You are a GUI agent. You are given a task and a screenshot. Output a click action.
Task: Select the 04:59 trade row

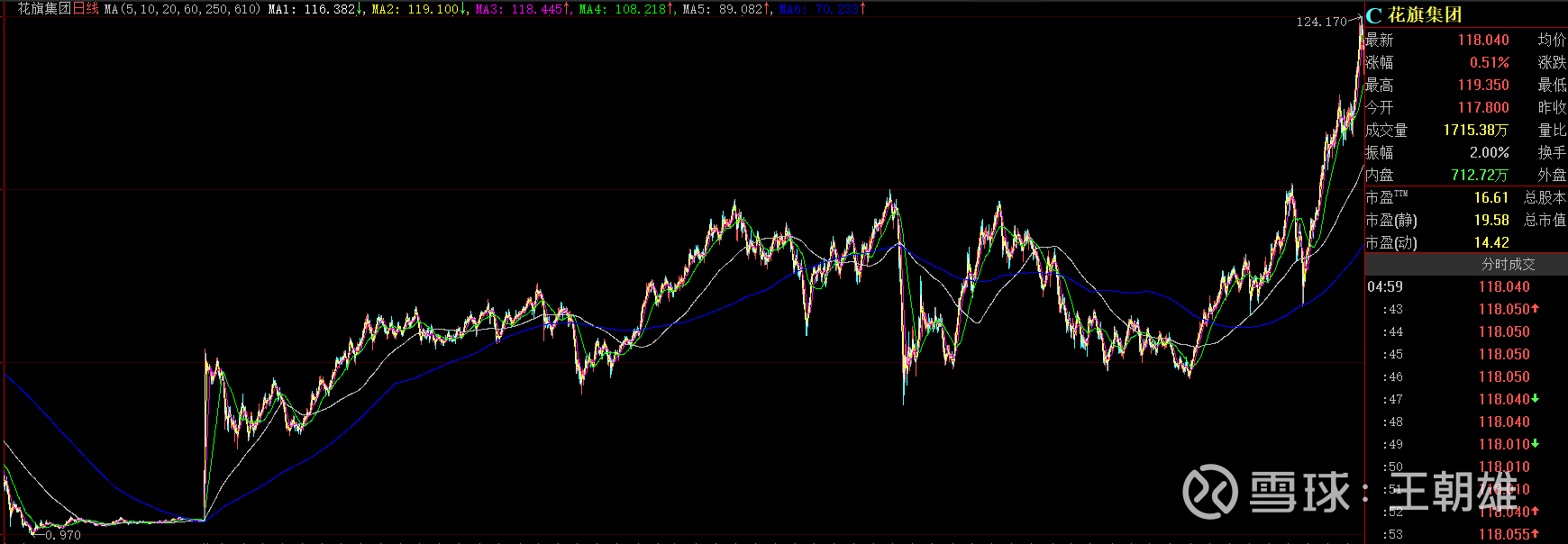point(1466,287)
